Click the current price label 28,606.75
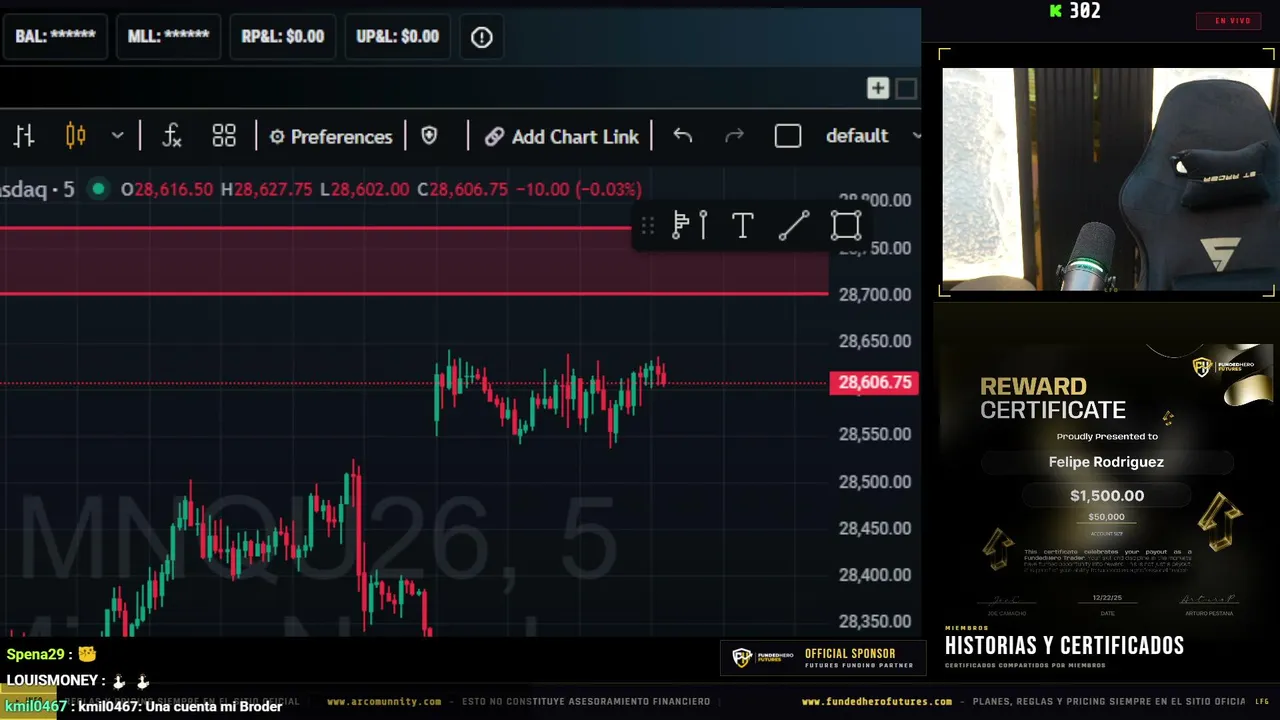 click(875, 382)
